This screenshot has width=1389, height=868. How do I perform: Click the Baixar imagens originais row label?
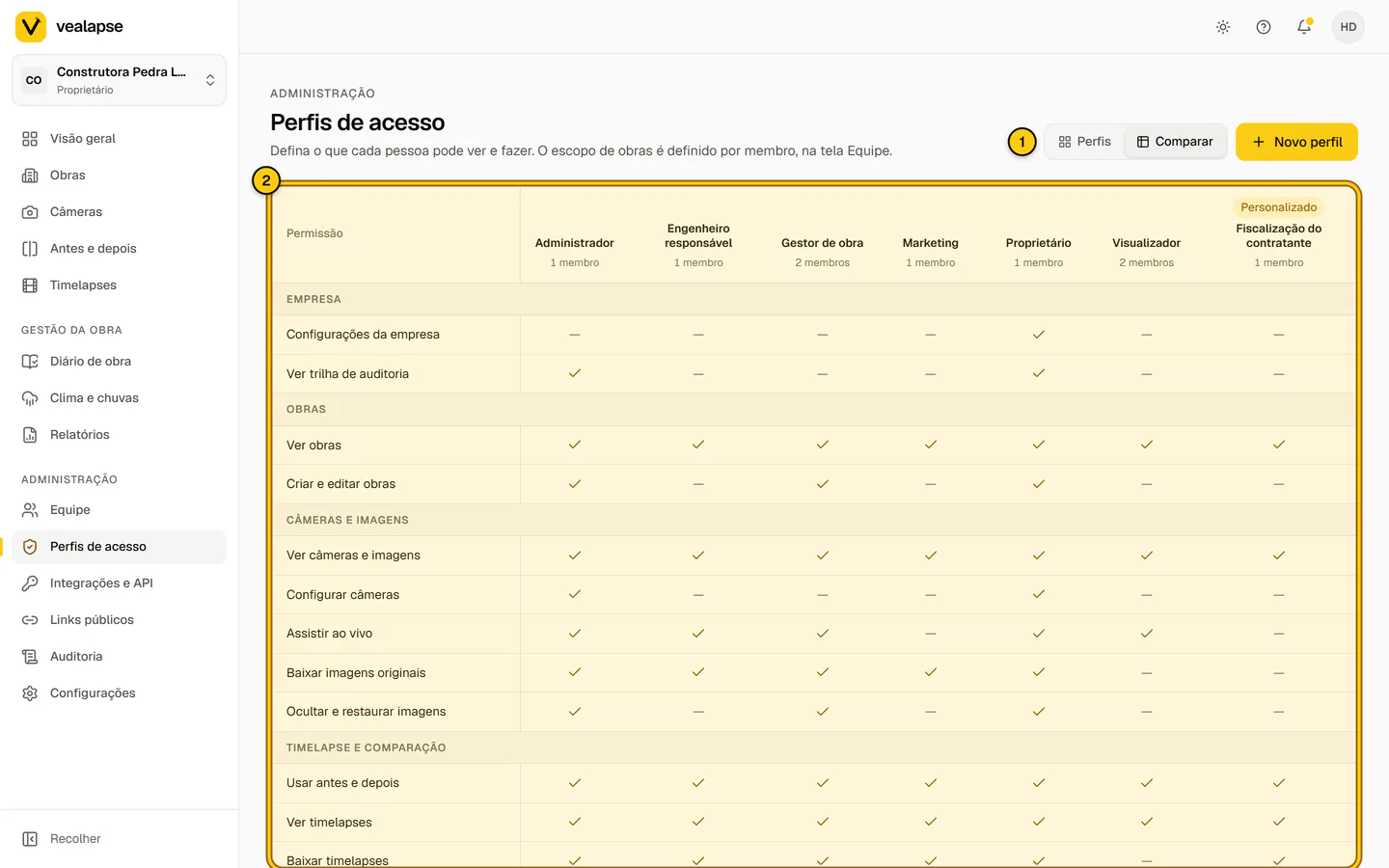pos(356,673)
